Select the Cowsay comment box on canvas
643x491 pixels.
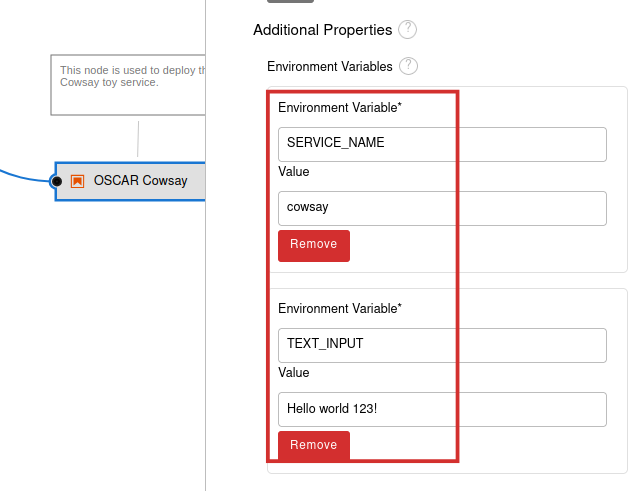point(128,84)
